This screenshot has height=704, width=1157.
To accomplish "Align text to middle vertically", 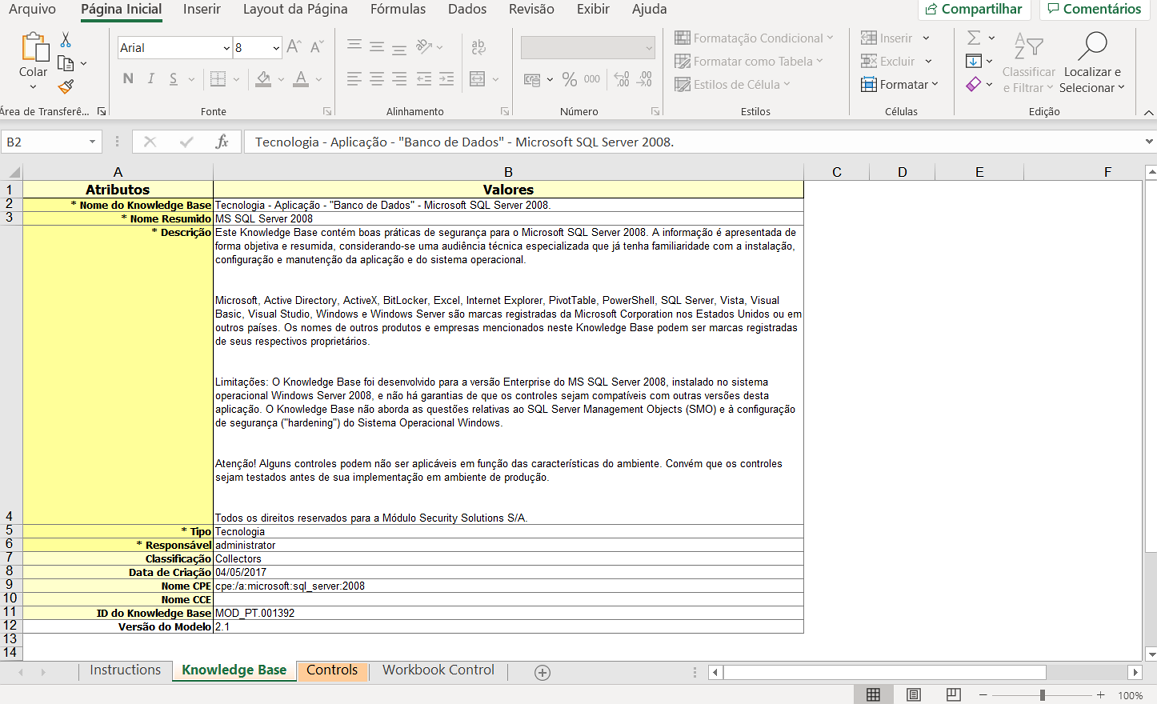I will click(376, 47).
